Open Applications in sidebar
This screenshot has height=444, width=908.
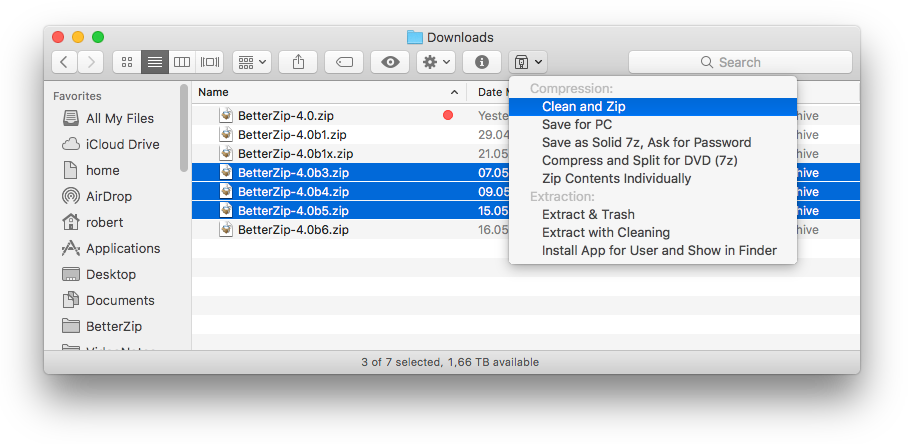point(111,248)
